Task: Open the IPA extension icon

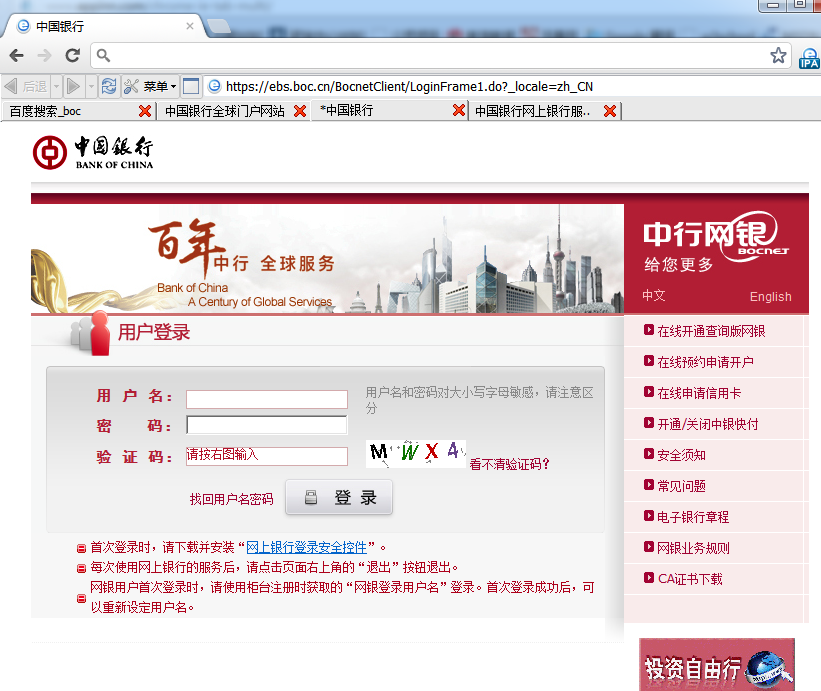Action: click(809, 58)
